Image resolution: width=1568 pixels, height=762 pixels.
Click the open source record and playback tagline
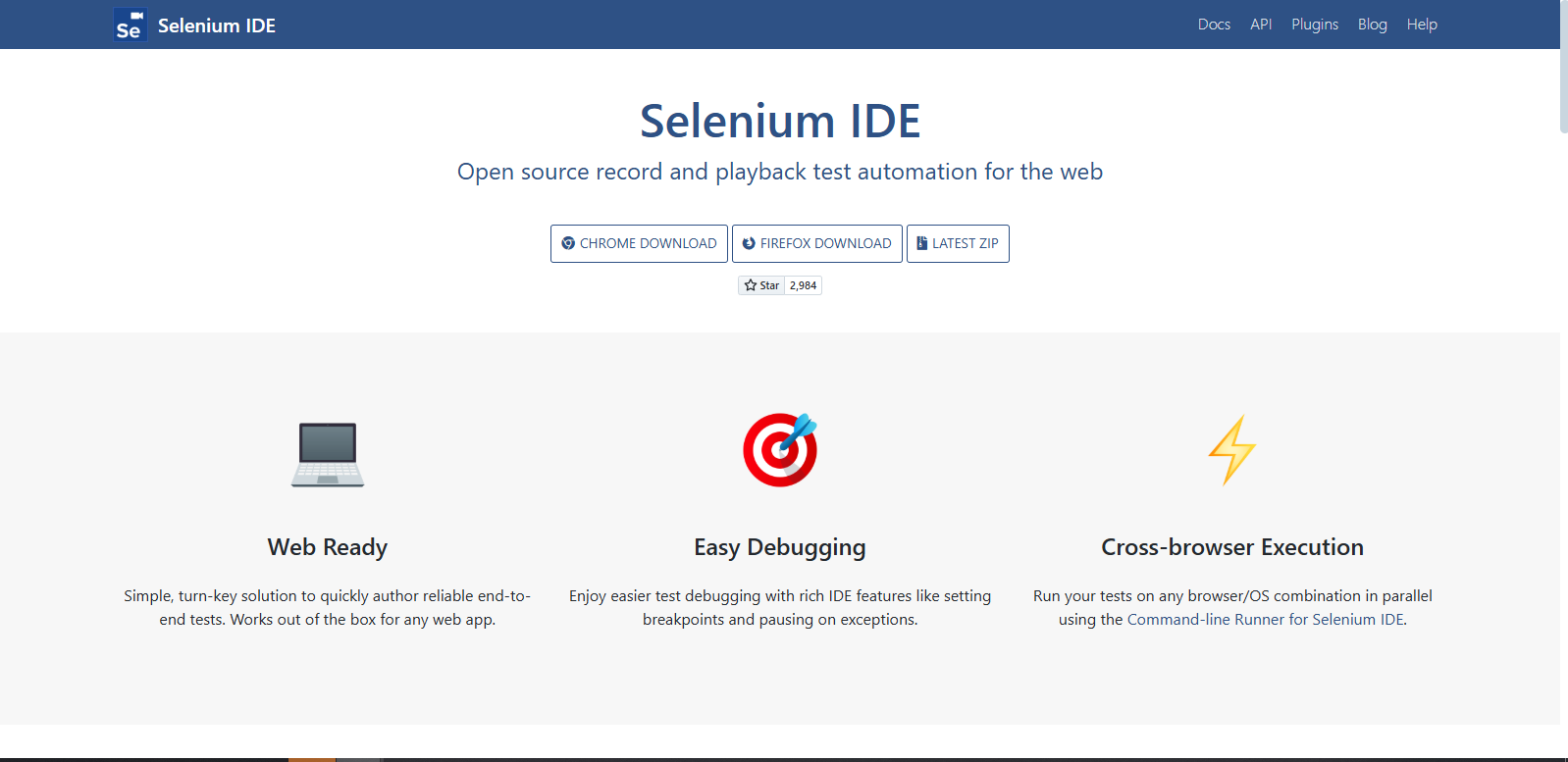click(x=780, y=172)
